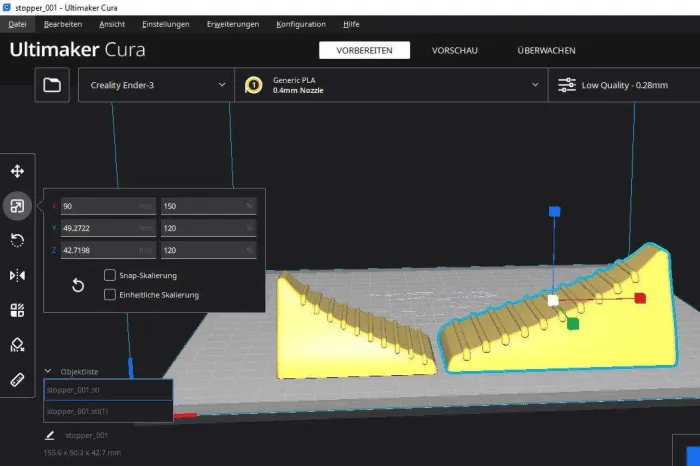Open the Per Model Settings tool
This screenshot has width=700, height=466.
(17, 310)
